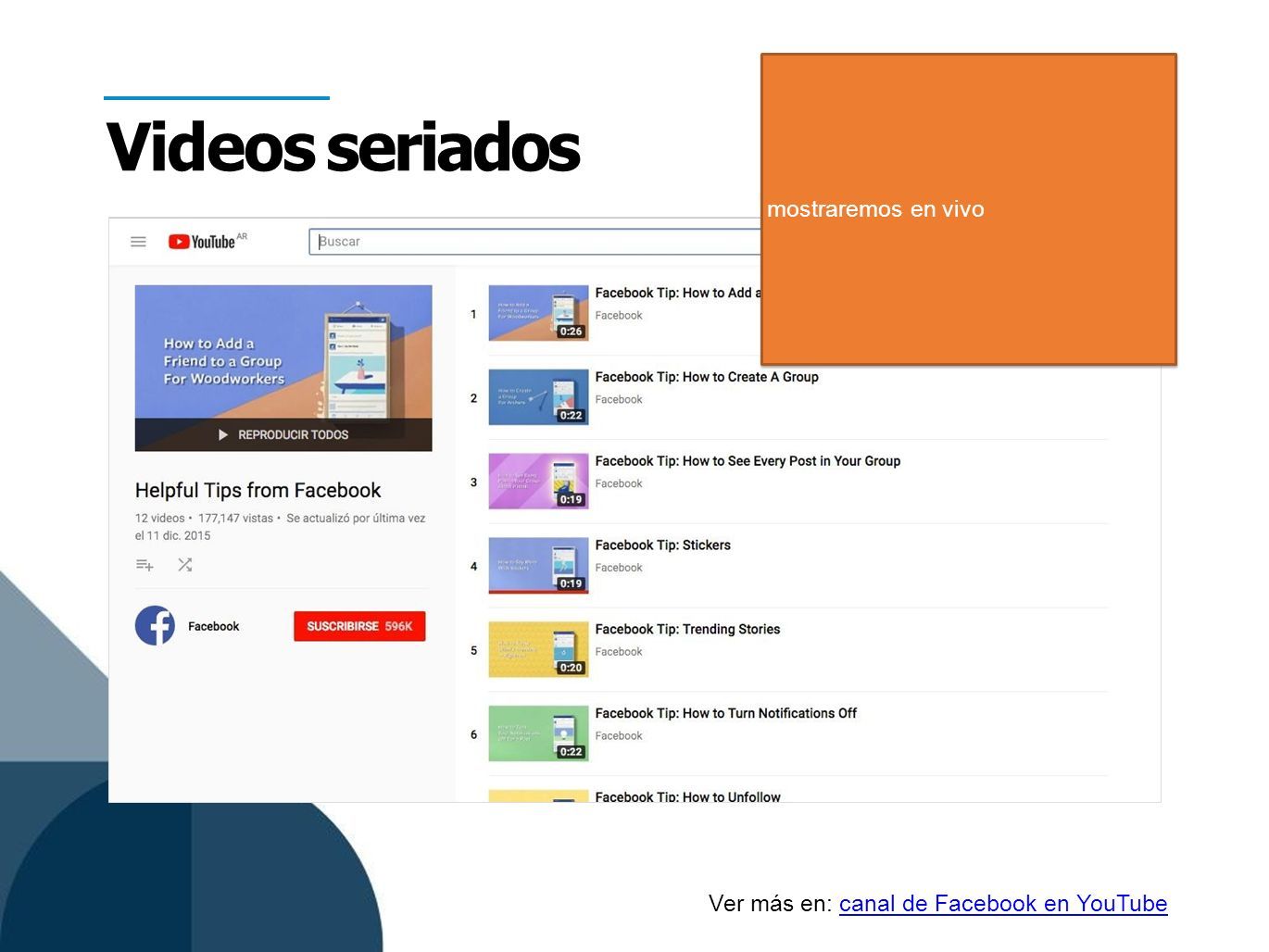Open thumbnail of How to Create A Group
The image size is (1269, 952).
tap(538, 397)
